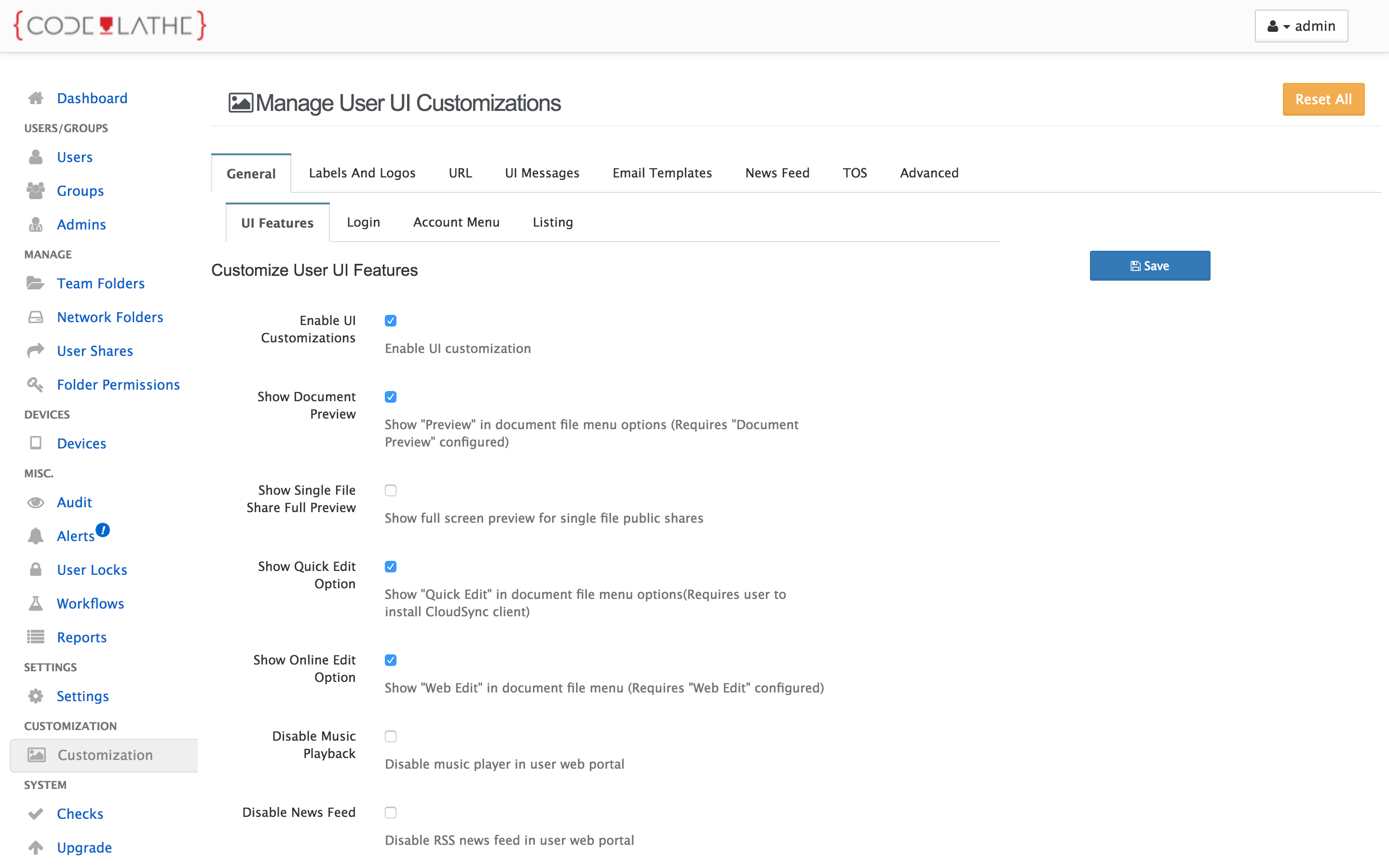Switch to Labels And Logos tab

[362, 173]
